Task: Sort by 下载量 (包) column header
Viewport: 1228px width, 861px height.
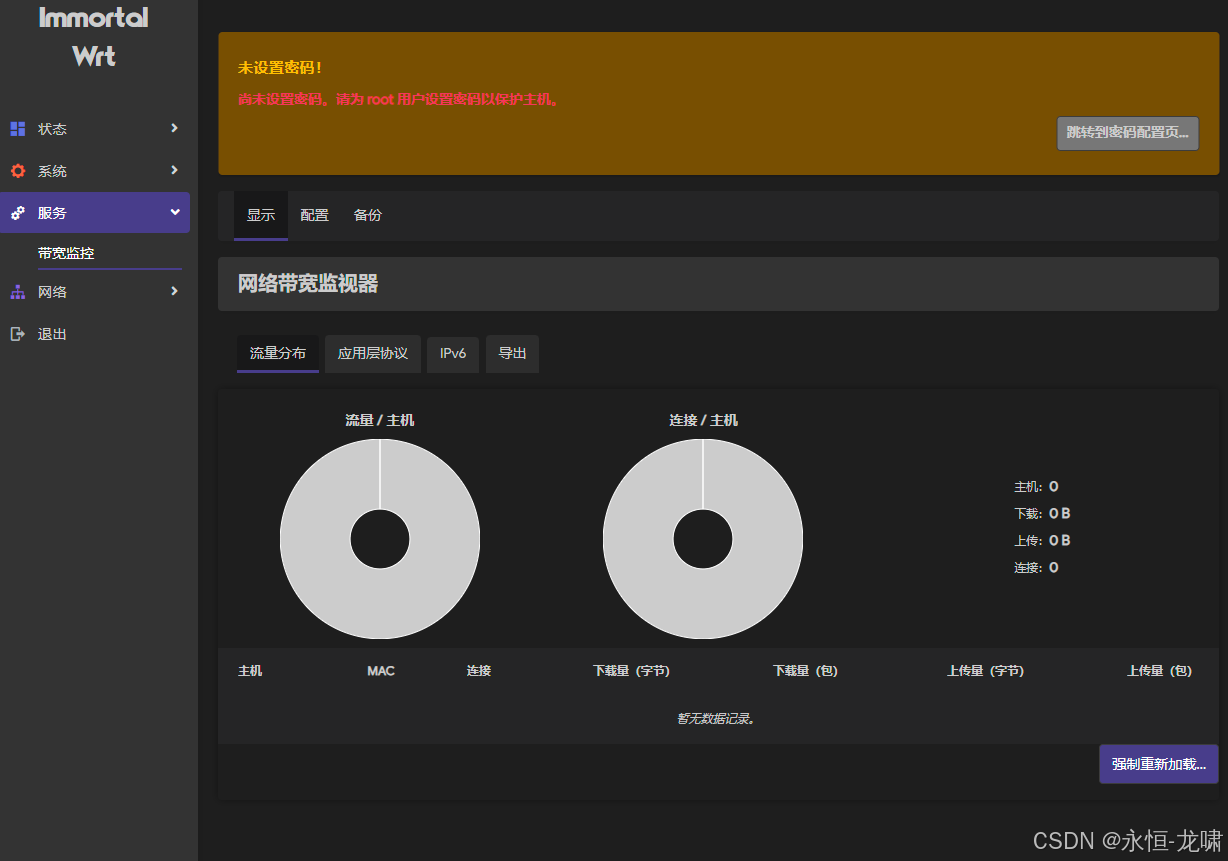Action: pos(805,671)
